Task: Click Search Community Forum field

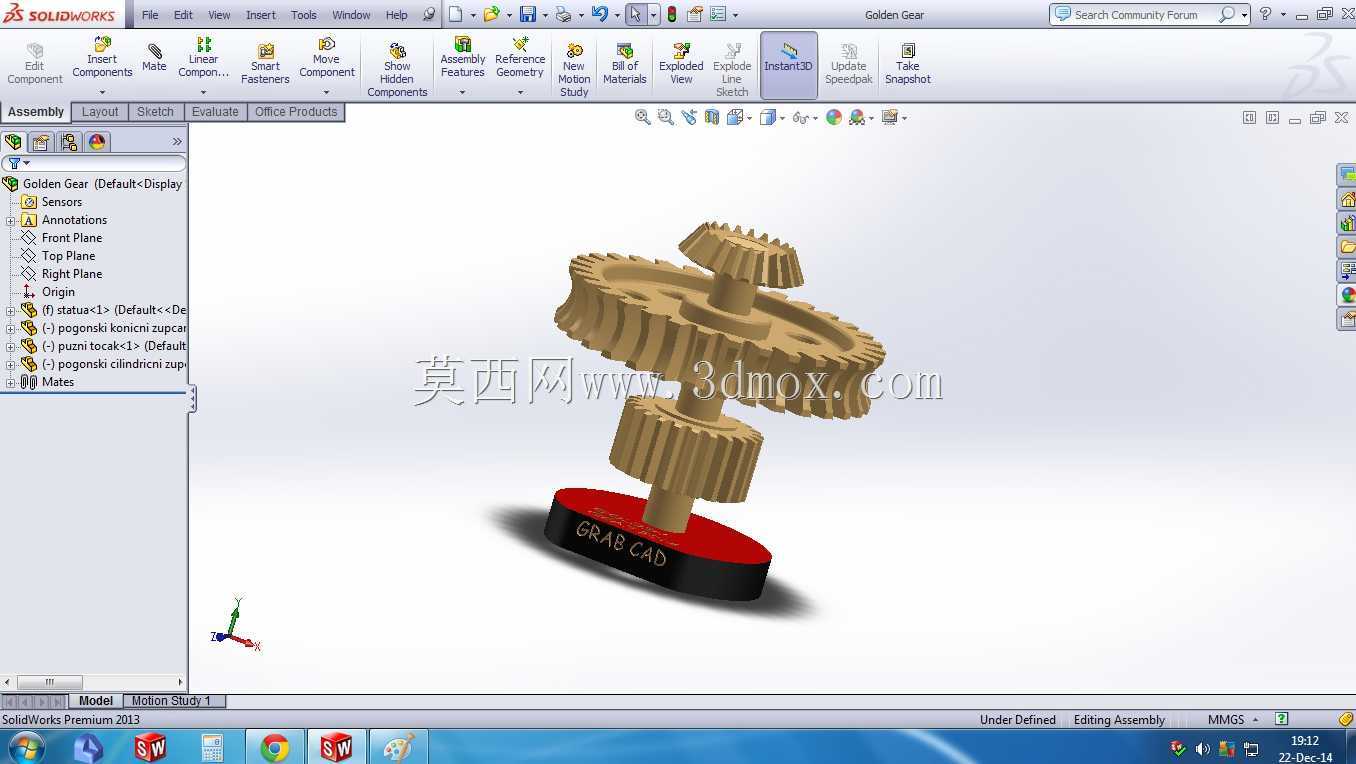Action: (x=1144, y=14)
